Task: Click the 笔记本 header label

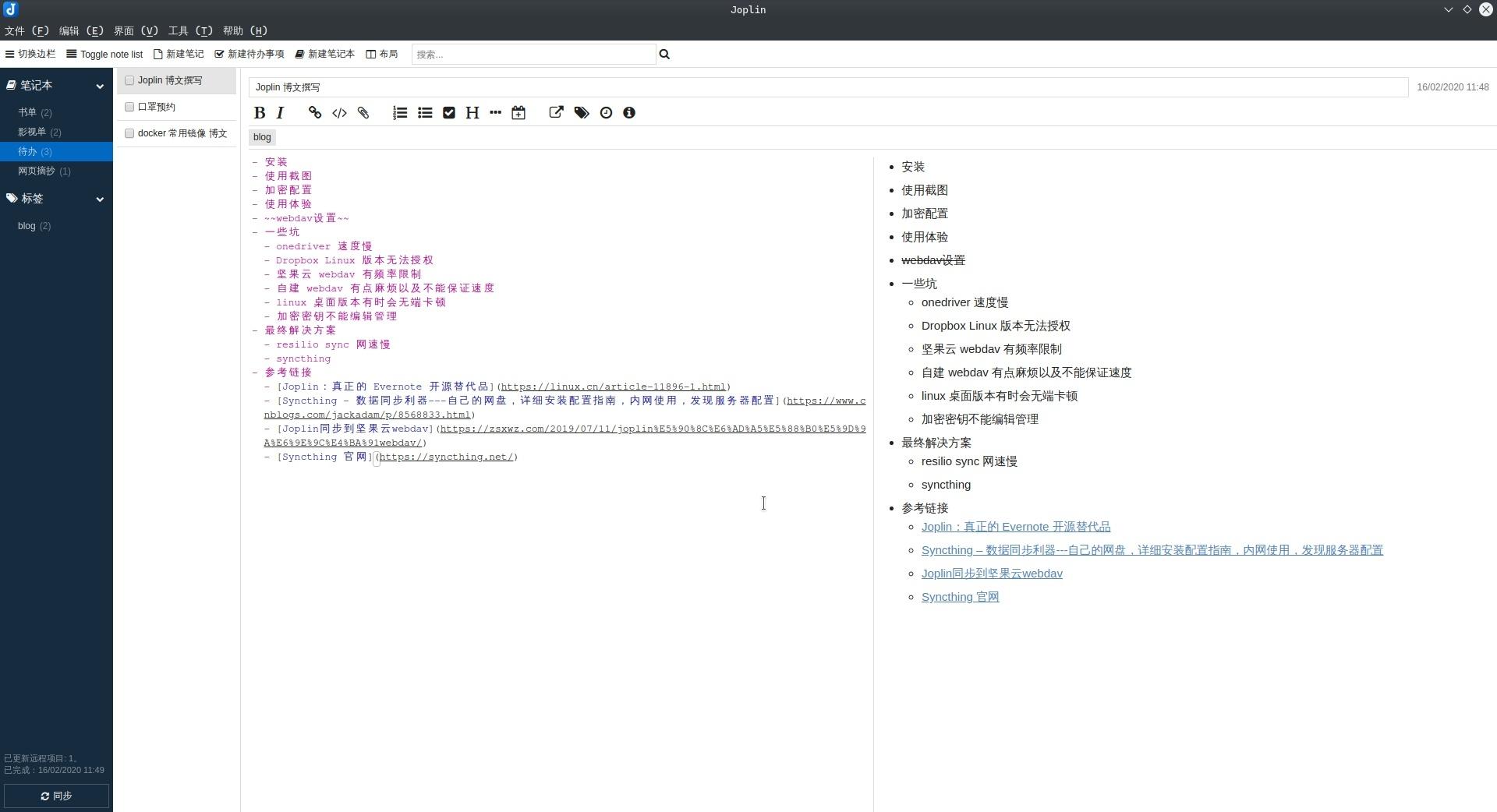Action: pyautogui.click(x=36, y=86)
